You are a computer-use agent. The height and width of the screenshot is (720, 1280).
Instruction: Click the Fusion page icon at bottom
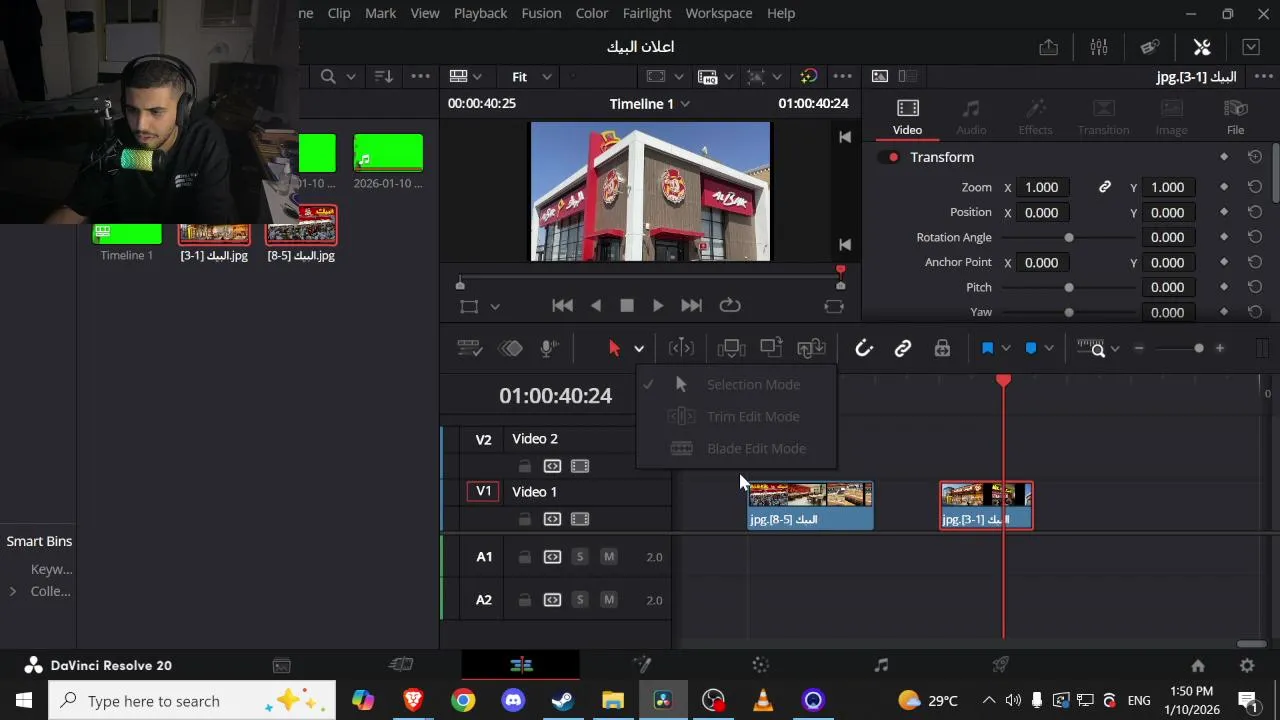[642, 665]
